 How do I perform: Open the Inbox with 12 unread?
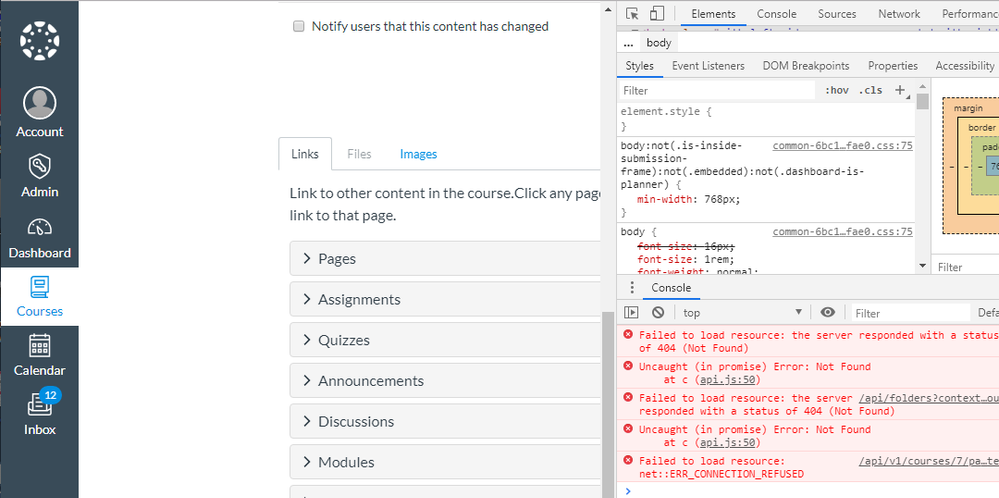click(x=39, y=414)
